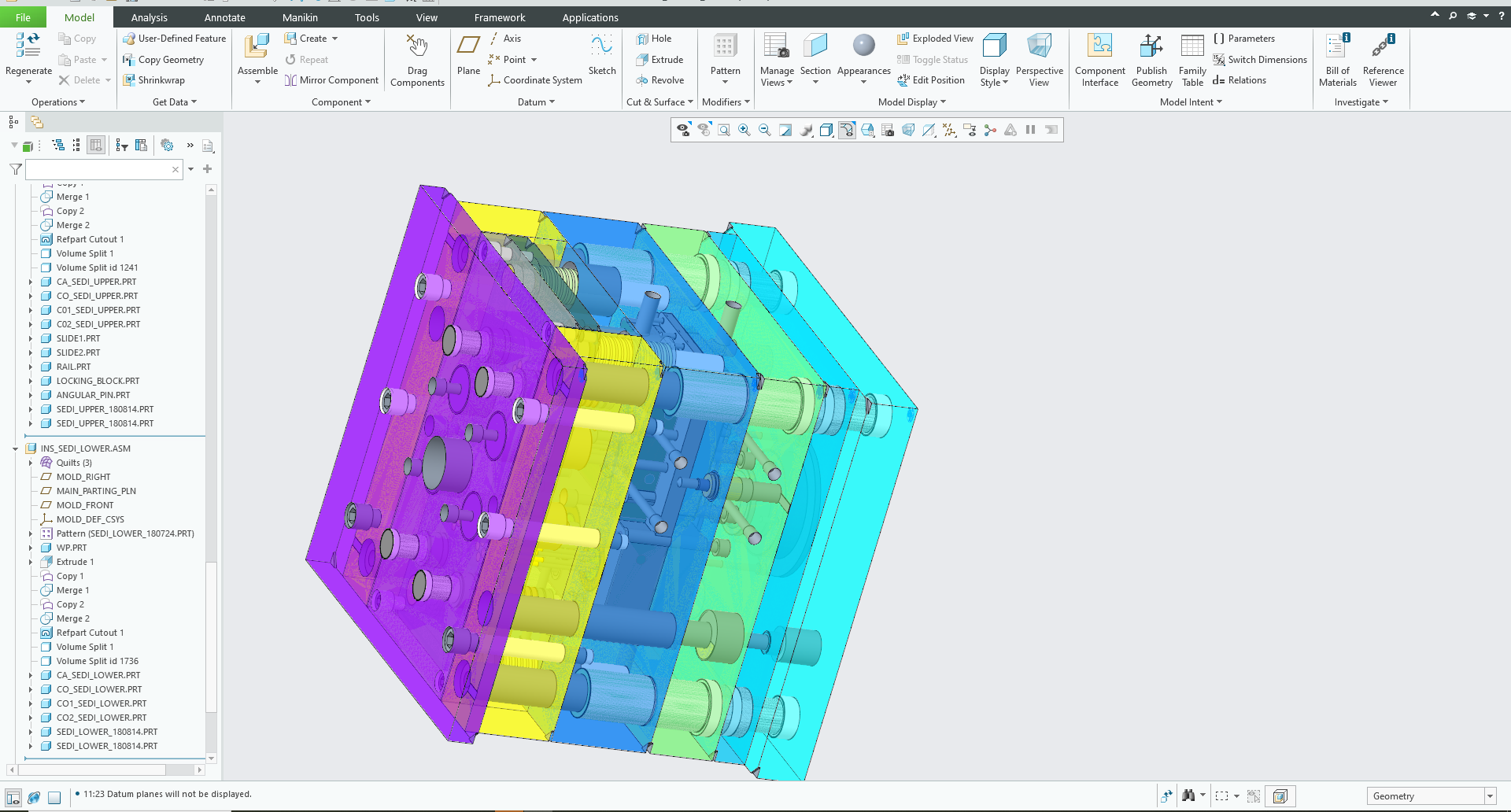Click the Switch Dimensions button
This screenshot has width=1511, height=812.
tap(1260, 60)
